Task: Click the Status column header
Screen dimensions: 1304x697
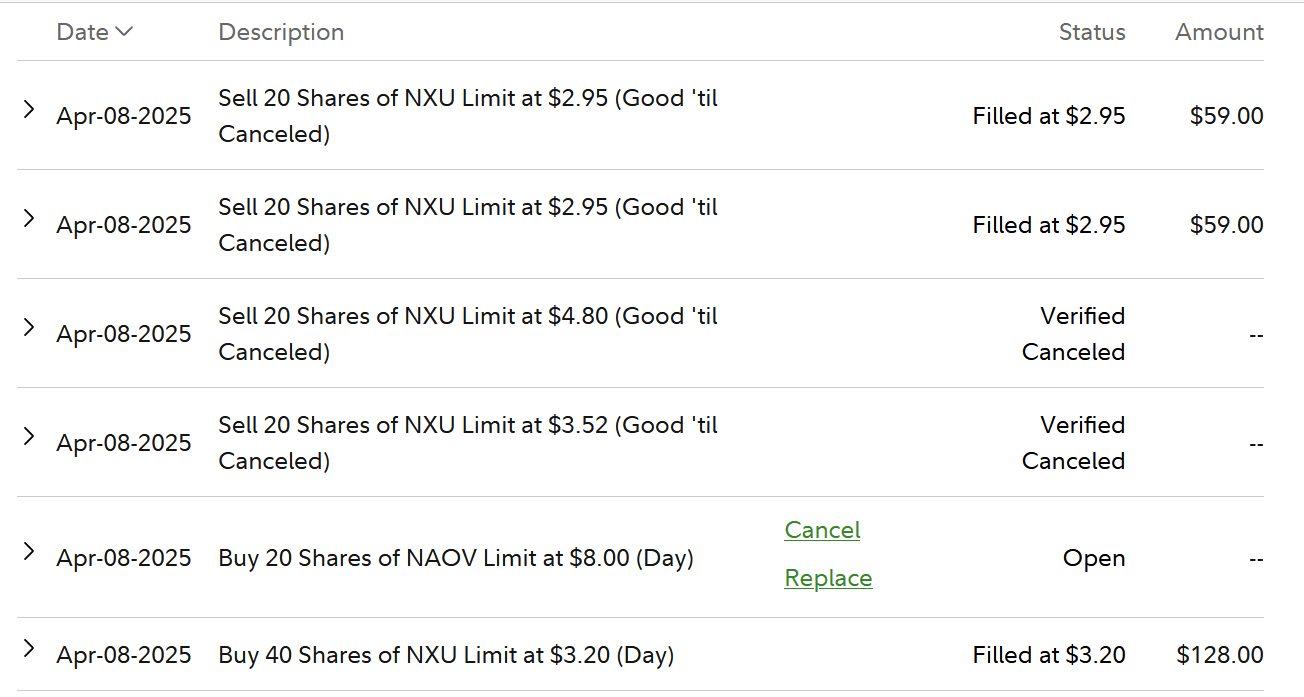Action: tap(1092, 32)
